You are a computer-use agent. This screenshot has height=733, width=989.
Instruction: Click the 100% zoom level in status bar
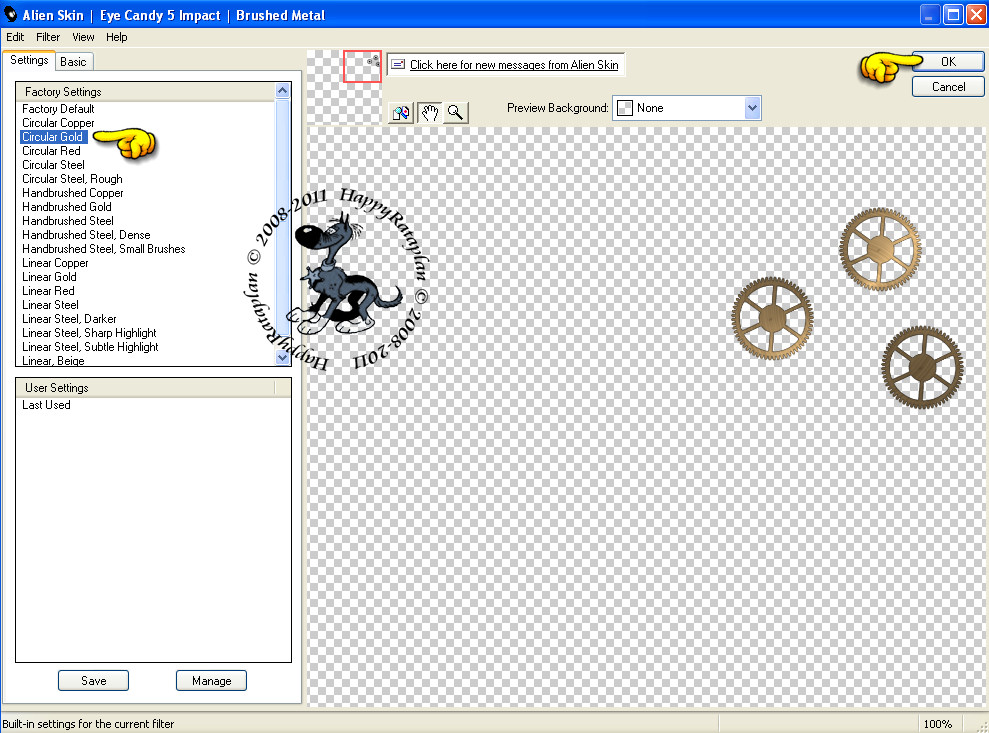[x=937, y=724]
